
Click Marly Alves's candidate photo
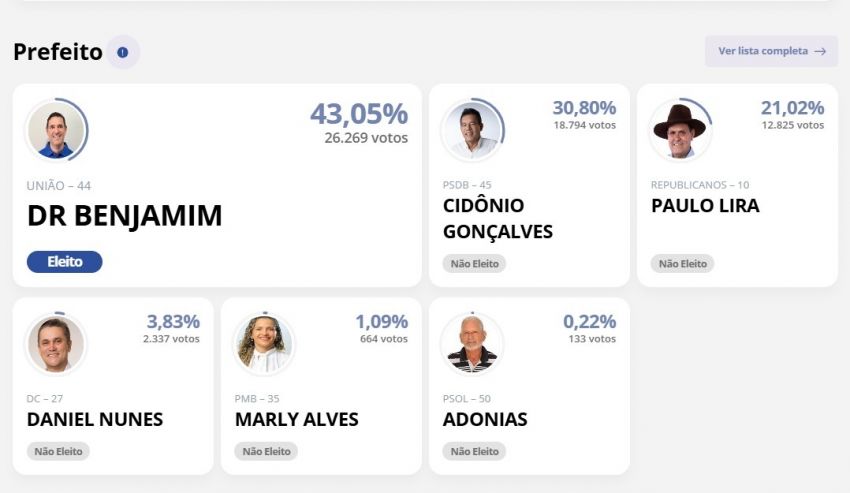[264, 344]
